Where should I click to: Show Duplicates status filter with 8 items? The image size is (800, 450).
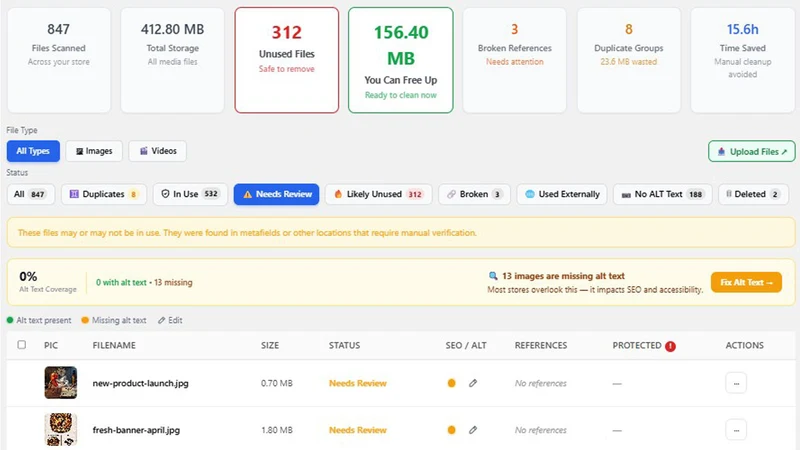click(104, 194)
